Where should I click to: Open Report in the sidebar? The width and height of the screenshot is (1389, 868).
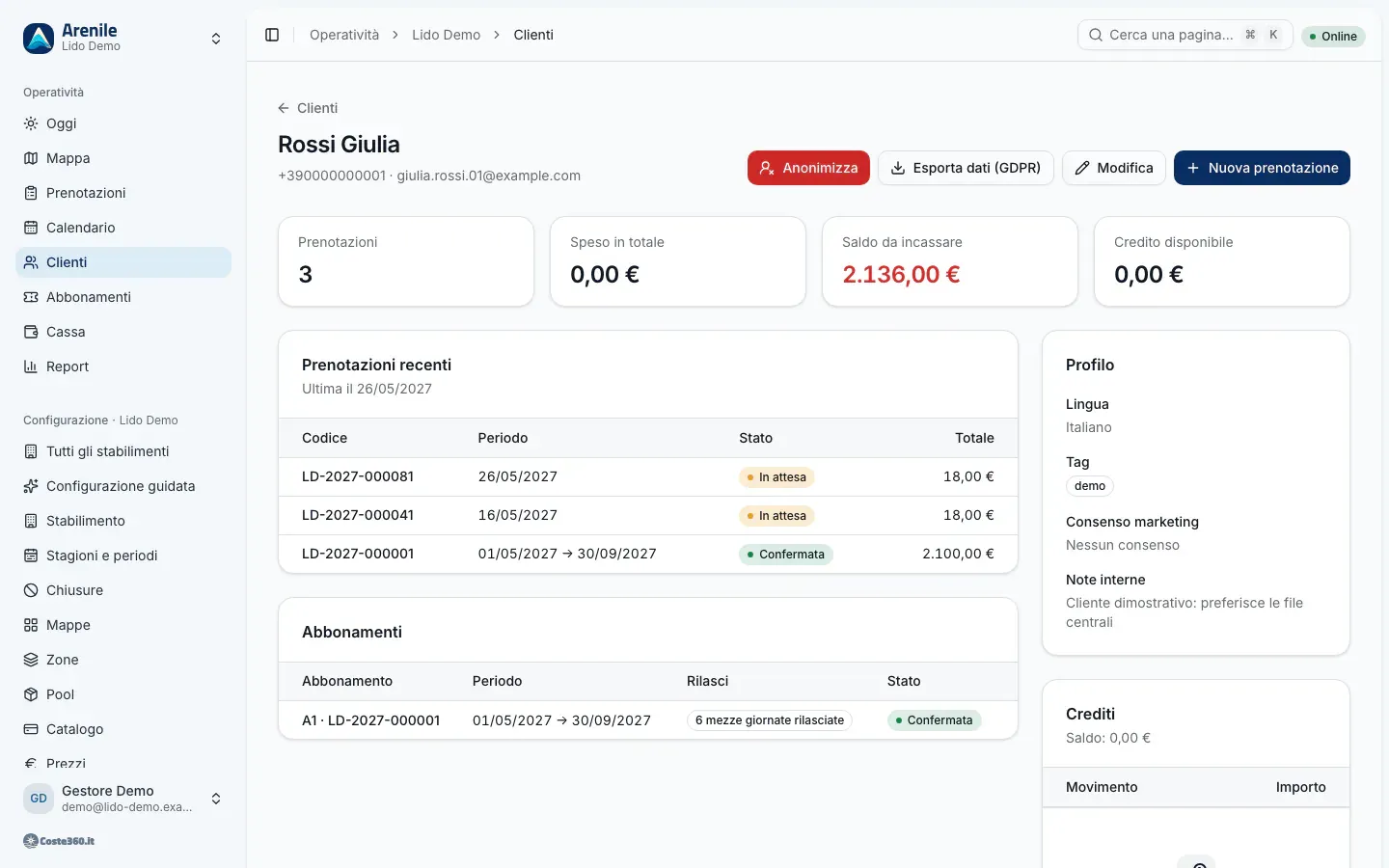(123, 366)
